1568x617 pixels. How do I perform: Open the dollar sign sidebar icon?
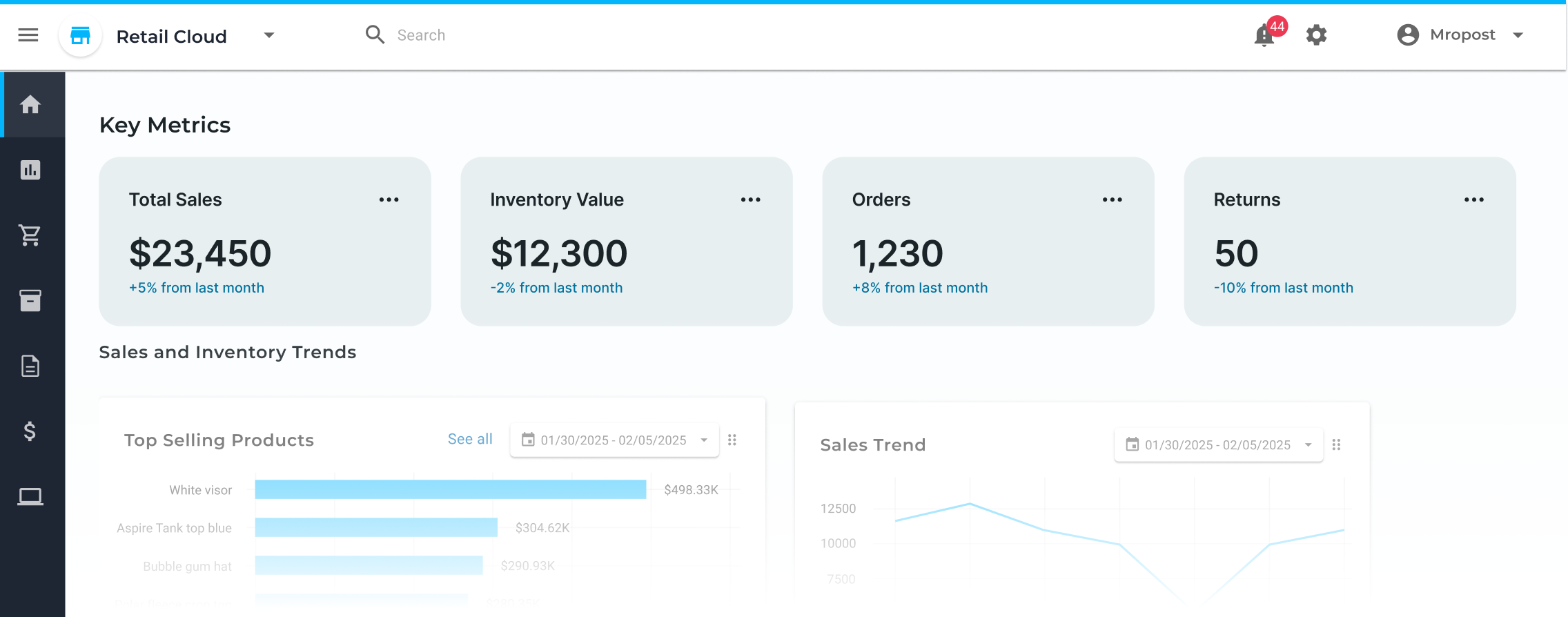[x=30, y=431]
